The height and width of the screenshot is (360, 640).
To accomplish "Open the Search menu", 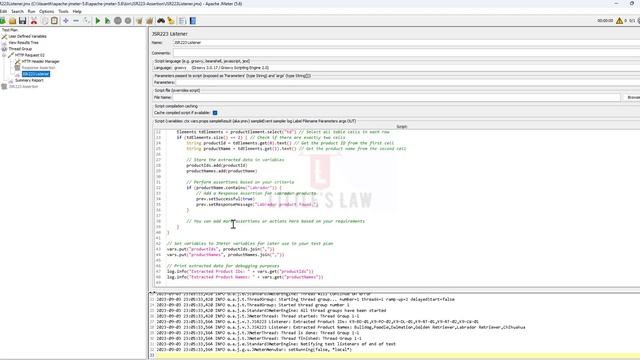I will pos(17,11).
